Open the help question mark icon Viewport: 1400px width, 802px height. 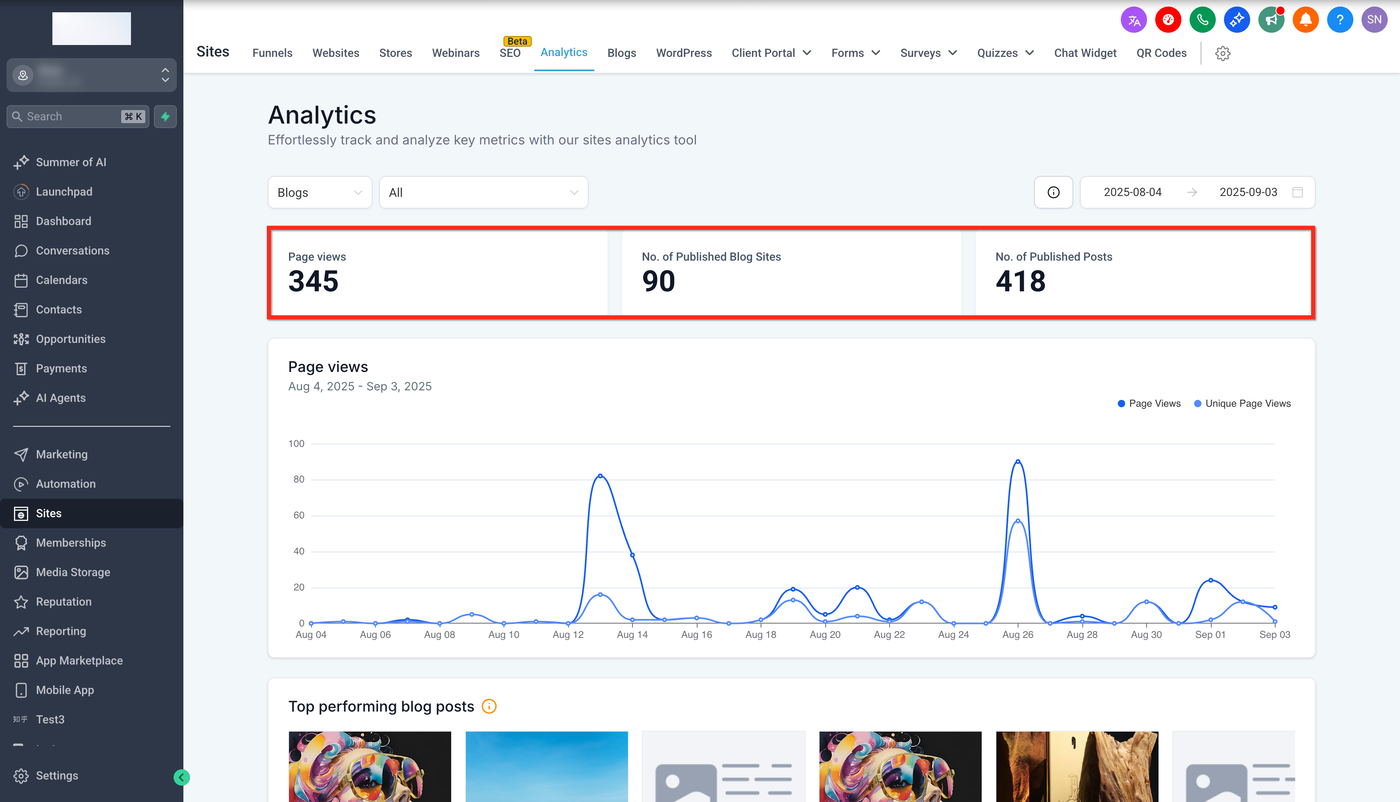1340,19
